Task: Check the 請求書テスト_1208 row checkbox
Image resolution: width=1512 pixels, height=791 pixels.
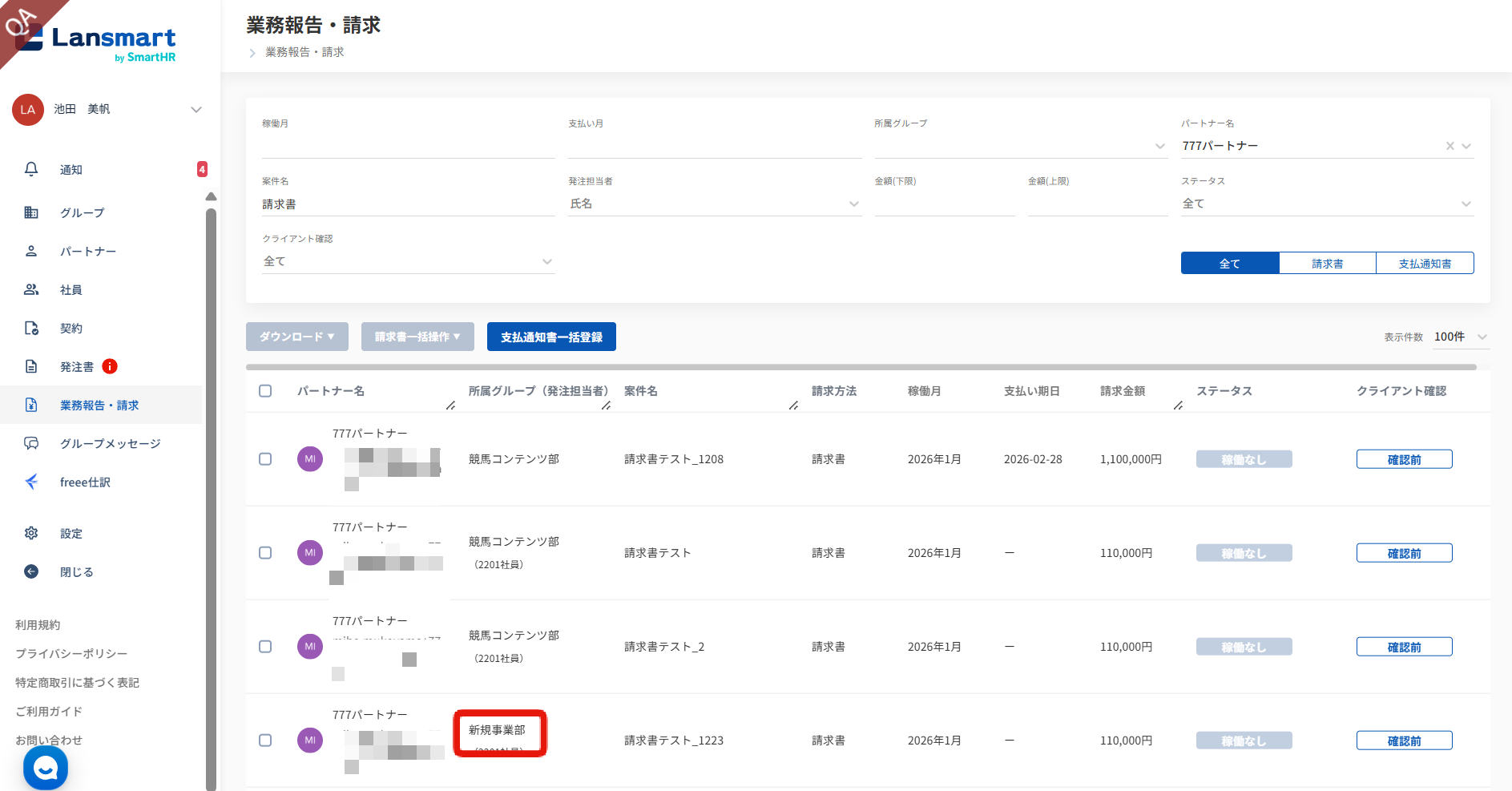Action: 265,459
